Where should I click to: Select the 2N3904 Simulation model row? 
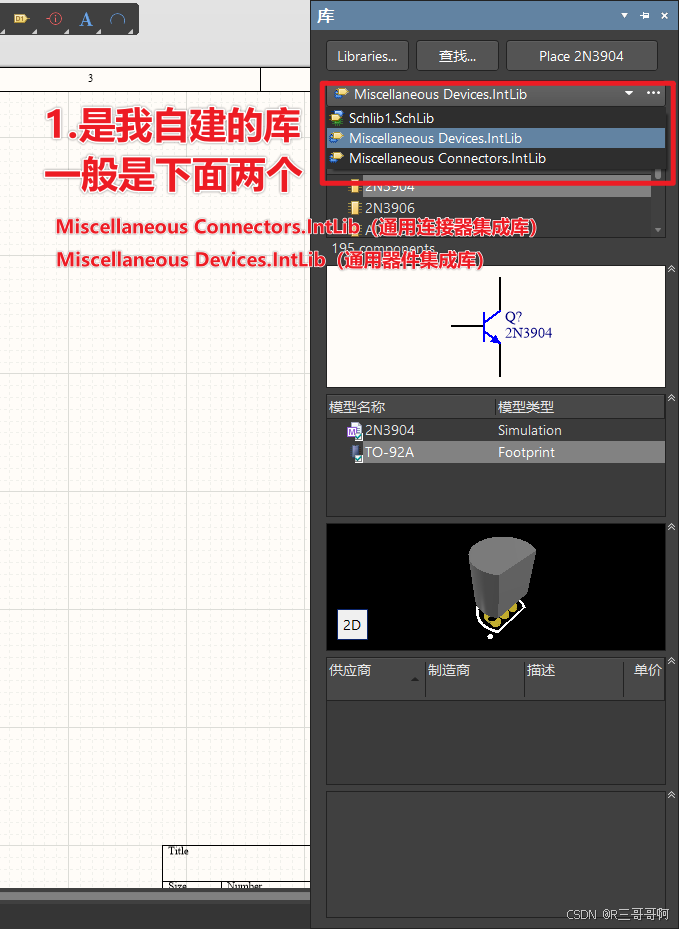(496, 430)
